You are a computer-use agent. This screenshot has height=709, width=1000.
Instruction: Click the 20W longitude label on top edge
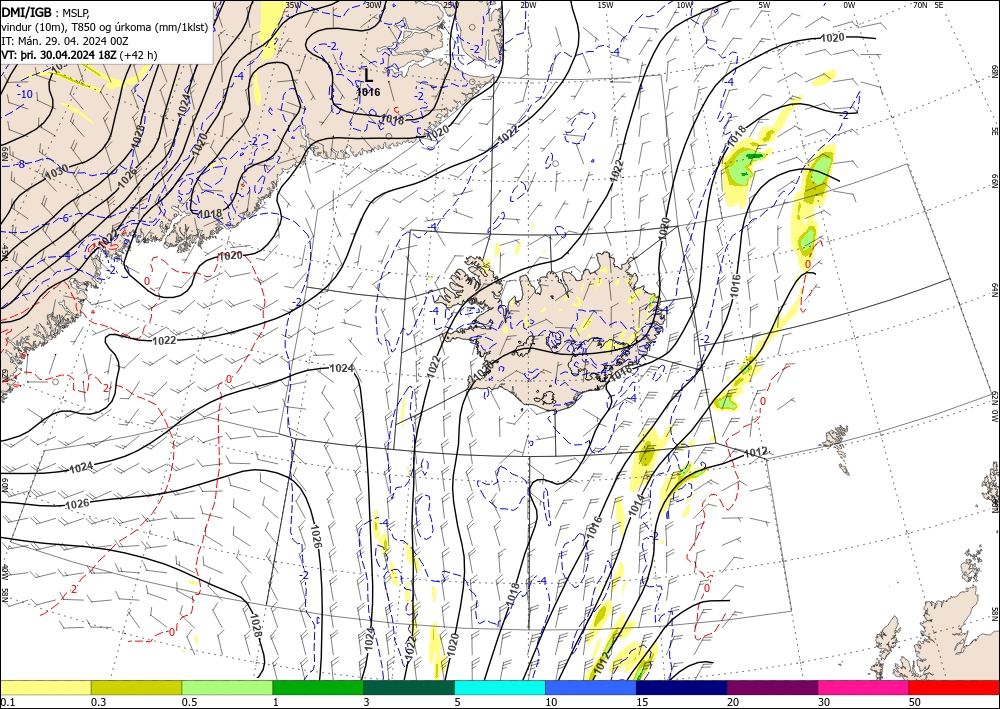tap(528, 5)
